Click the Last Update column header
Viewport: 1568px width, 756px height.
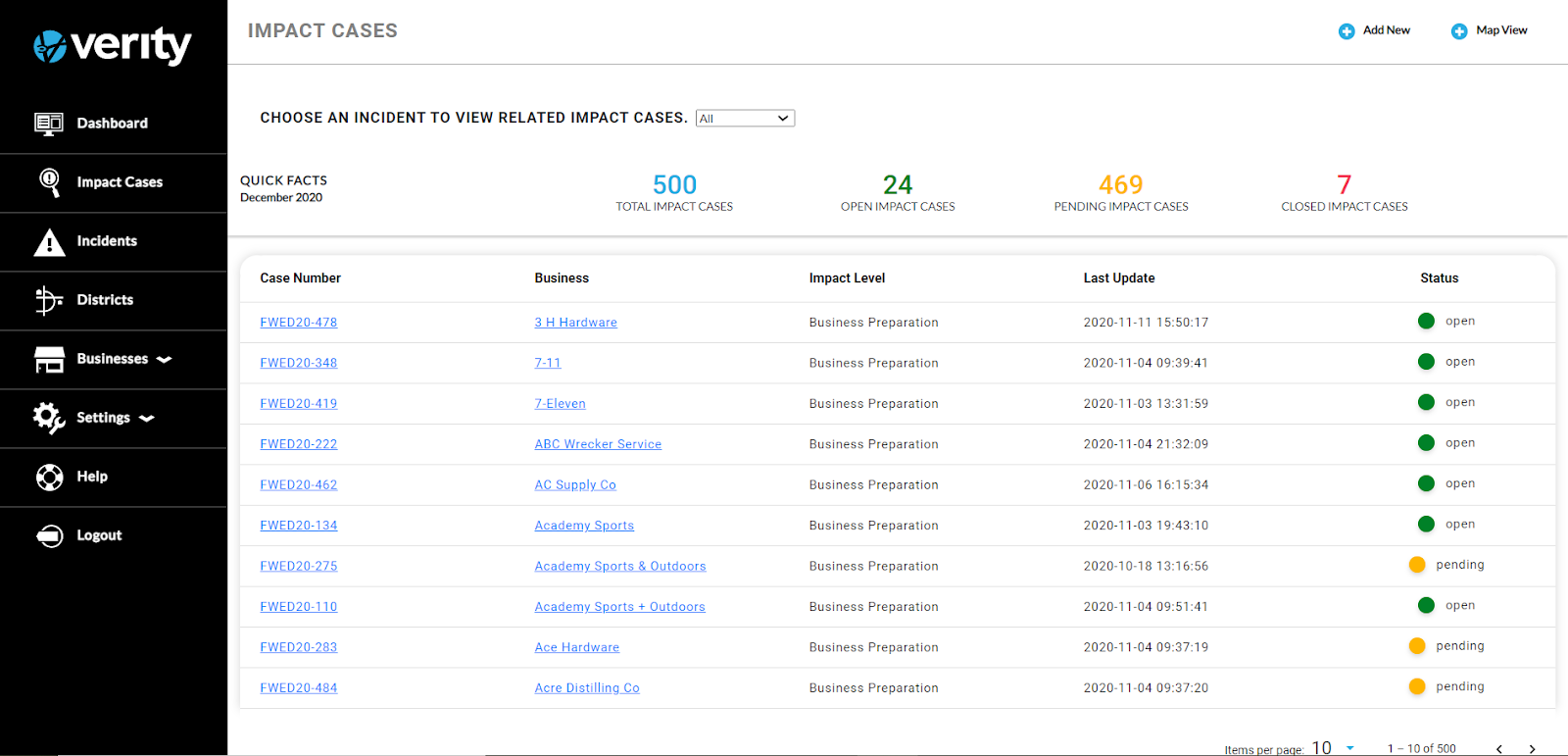1118,278
